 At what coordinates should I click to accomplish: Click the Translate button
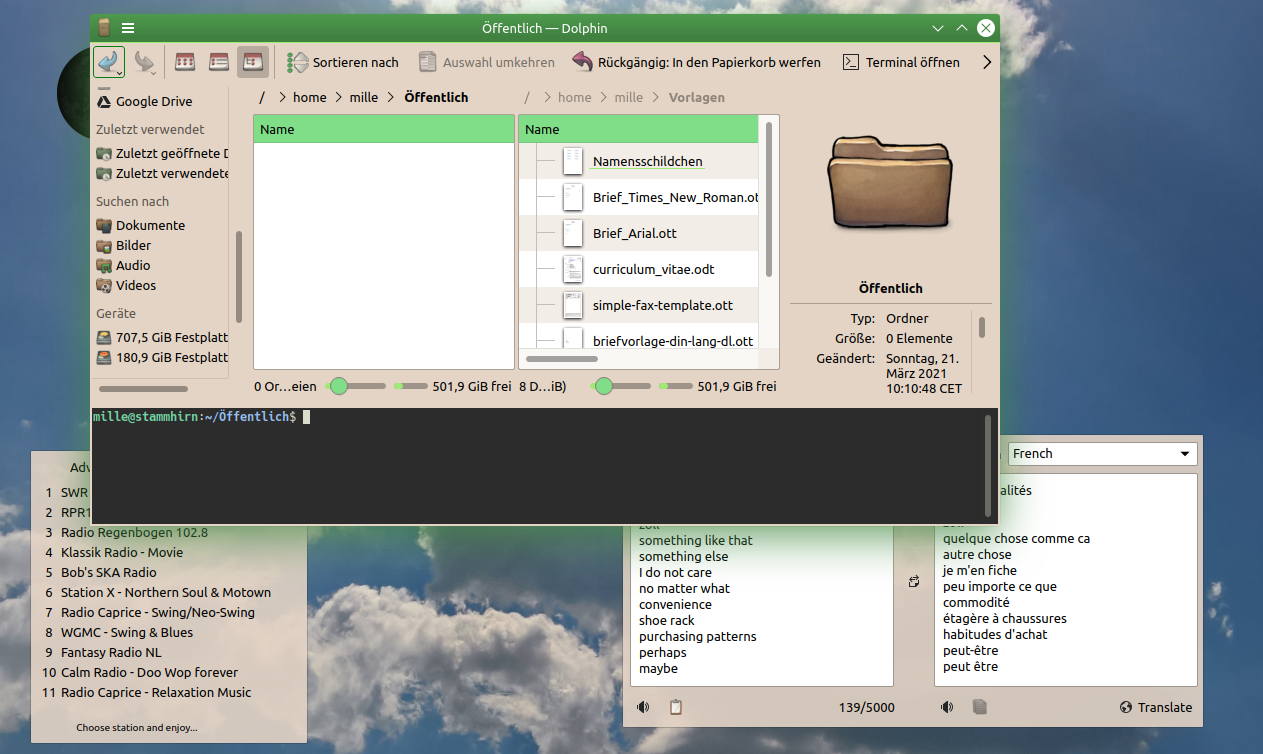(x=1156, y=707)
